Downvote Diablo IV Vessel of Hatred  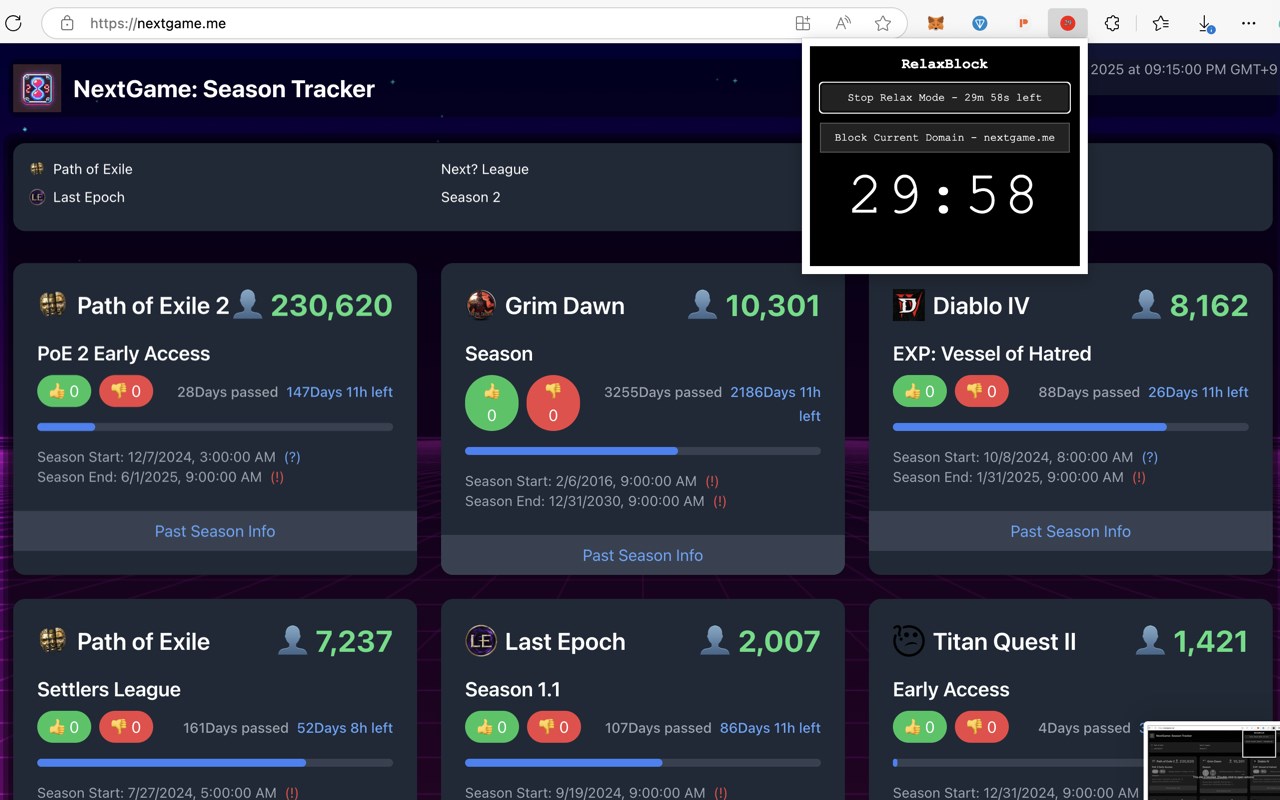[x=982, y=391]
